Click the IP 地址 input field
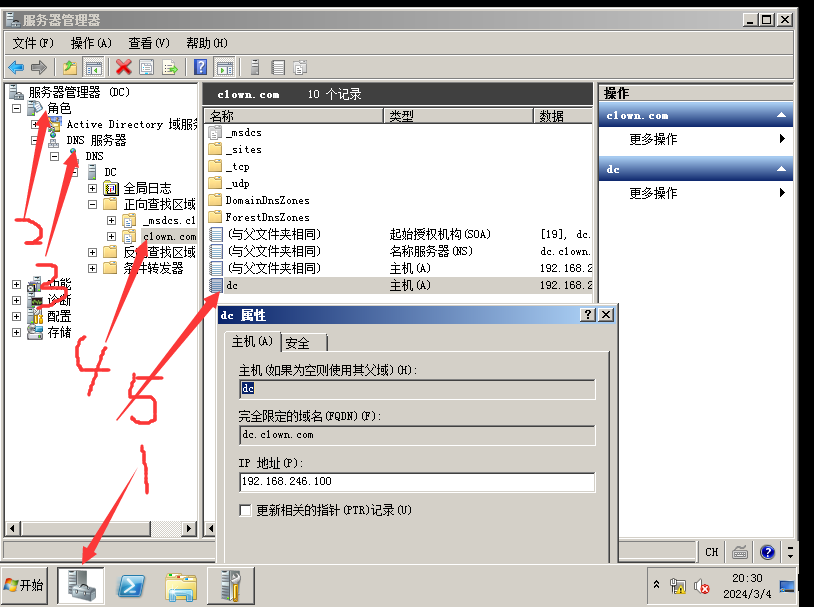Viewport: 814px width, 607px height. click(x=417, y=482)
